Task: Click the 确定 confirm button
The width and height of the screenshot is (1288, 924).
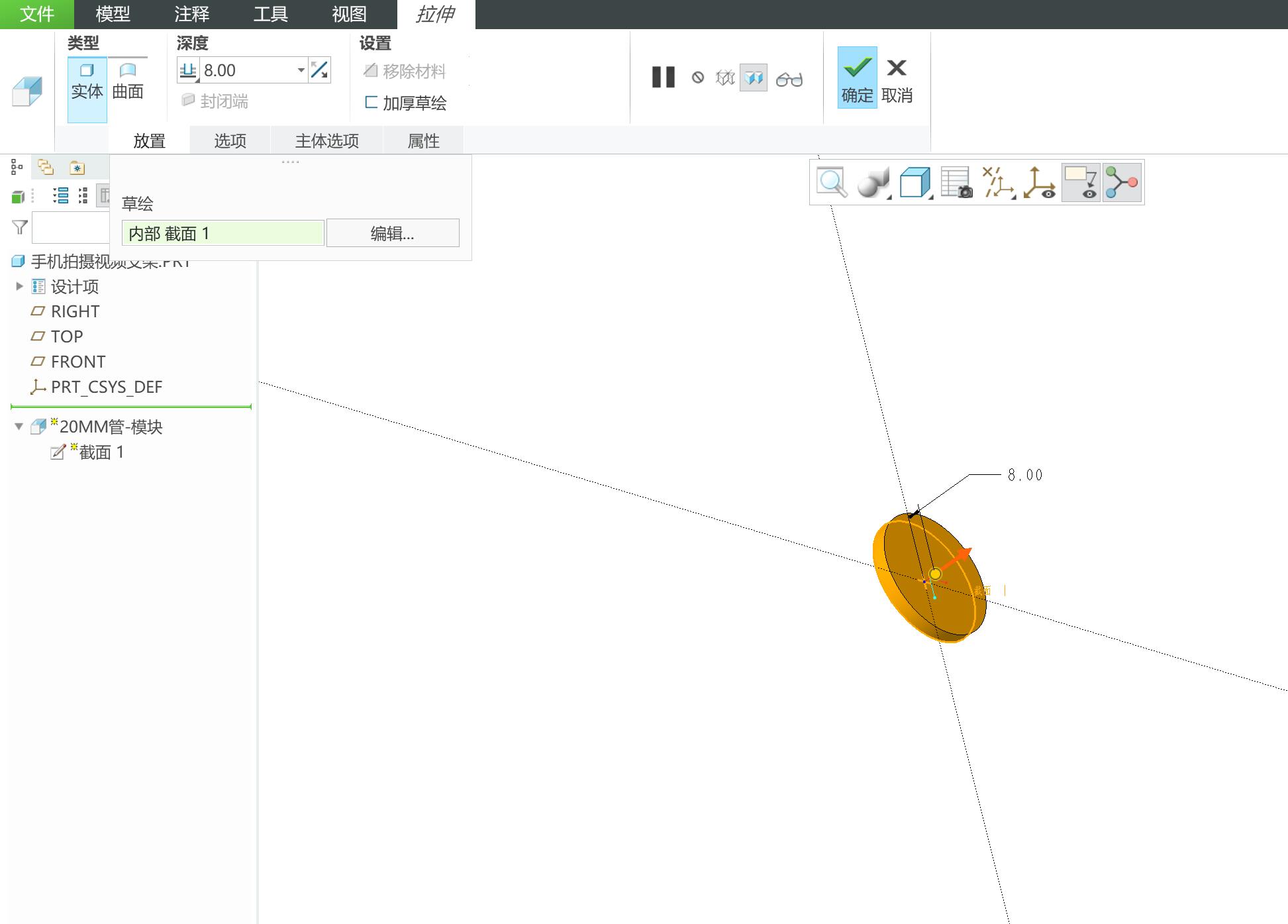Action: pyautogui.click(x=857, y=77)
